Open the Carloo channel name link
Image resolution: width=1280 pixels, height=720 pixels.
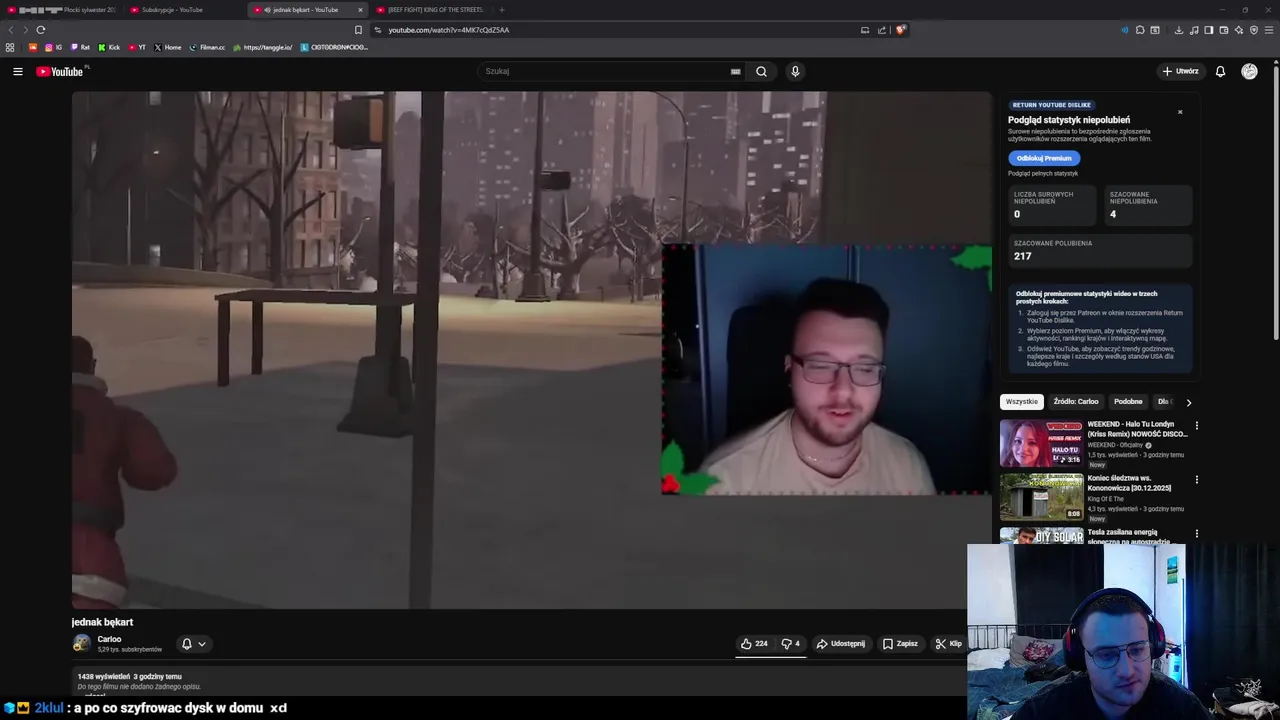point(109,639)
